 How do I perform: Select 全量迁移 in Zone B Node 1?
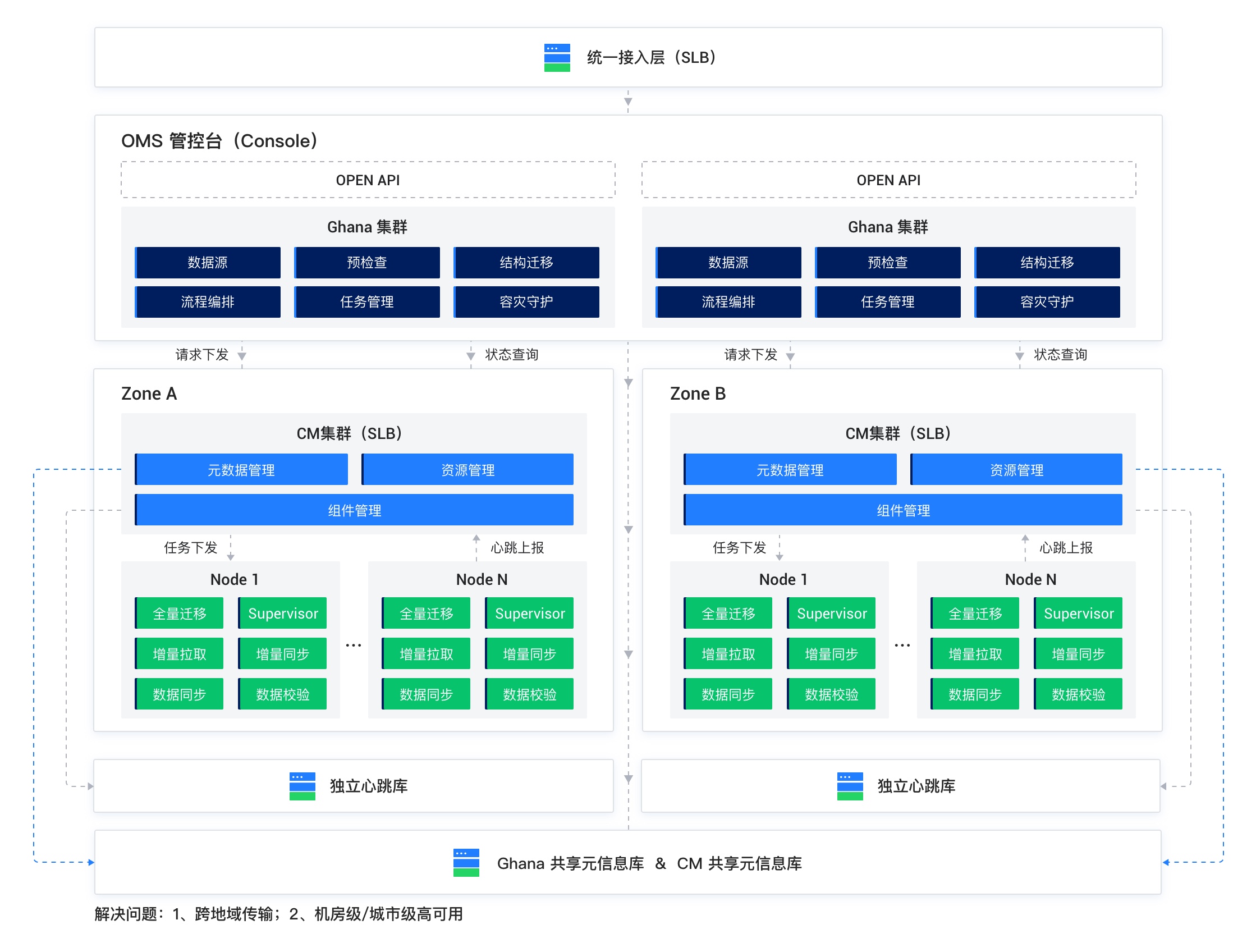point(727,613)
